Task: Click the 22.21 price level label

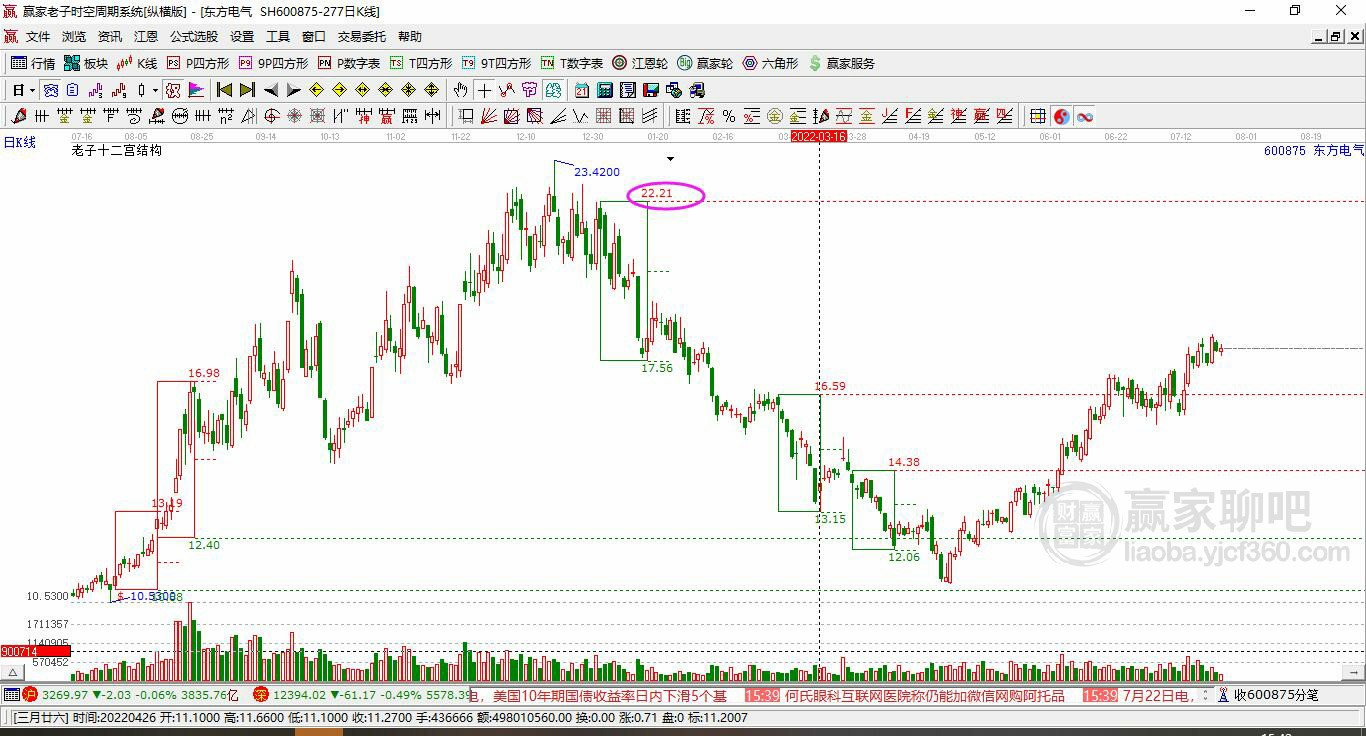Action: (657, 193)
